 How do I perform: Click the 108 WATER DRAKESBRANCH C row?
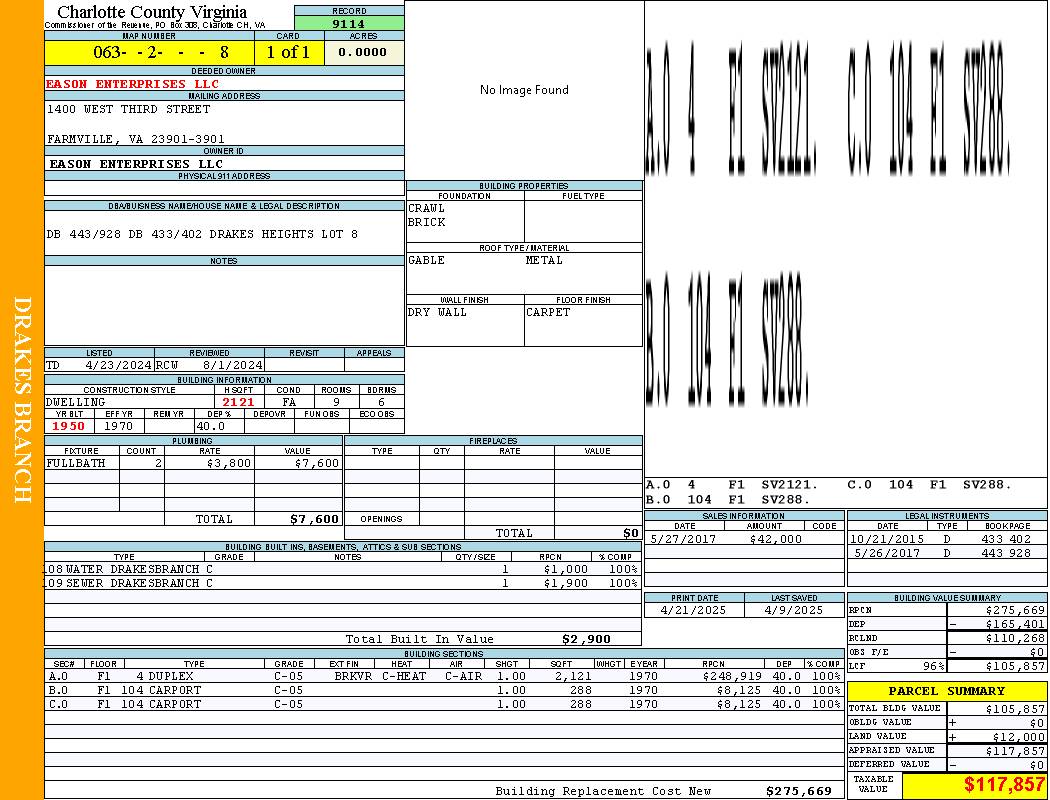point(343,570)
